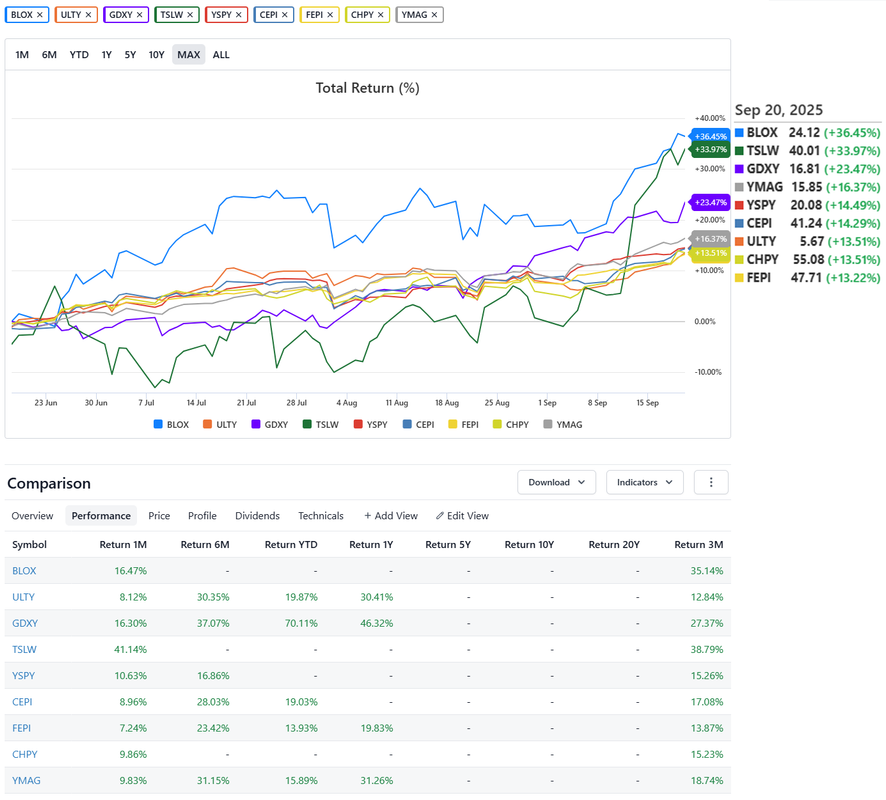Viewport: 886px width, 800px height.
Task: Open the Download dropdown
Action: point(557,482)
